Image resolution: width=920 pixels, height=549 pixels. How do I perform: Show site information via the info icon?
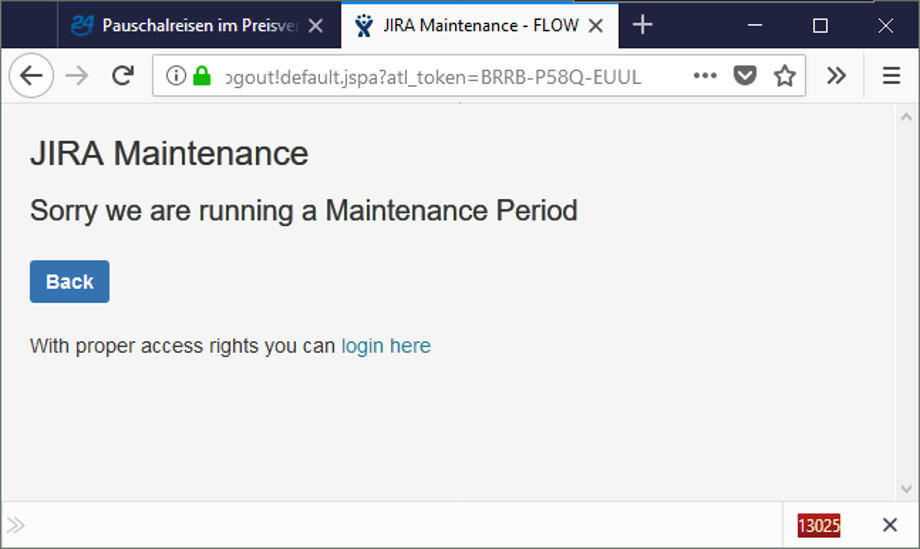[175, 76]
